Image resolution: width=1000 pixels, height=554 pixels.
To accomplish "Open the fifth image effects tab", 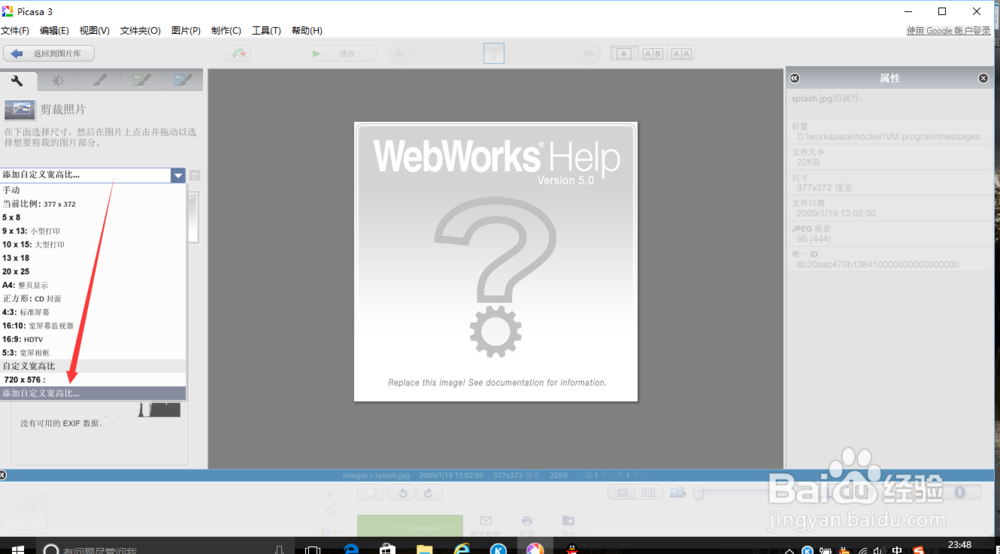I will (182, 80).
